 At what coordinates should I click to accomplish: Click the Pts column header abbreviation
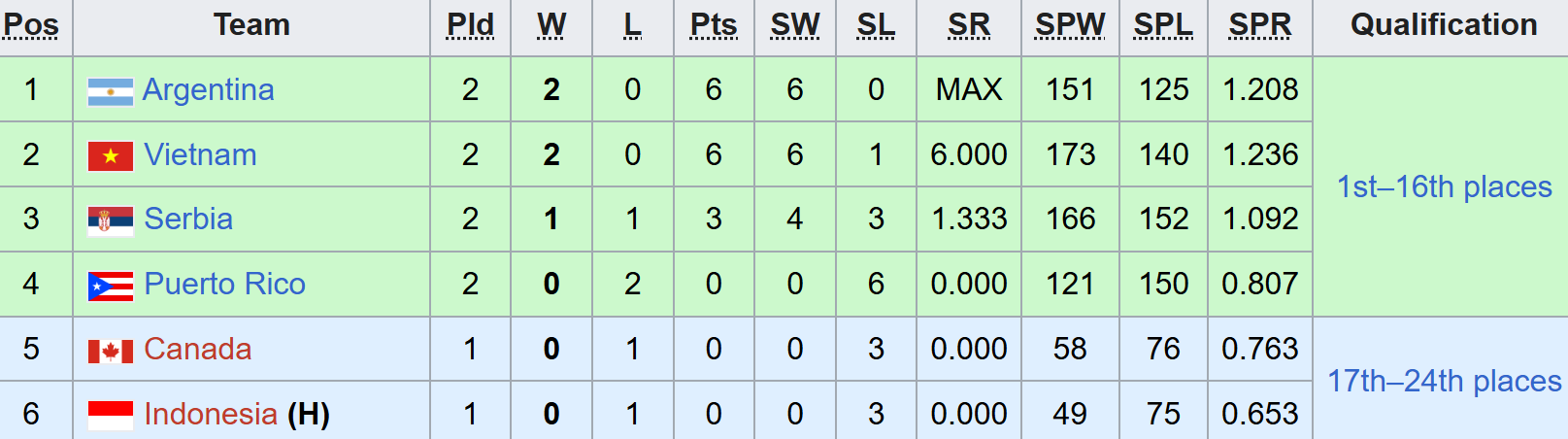pos(714,24)
